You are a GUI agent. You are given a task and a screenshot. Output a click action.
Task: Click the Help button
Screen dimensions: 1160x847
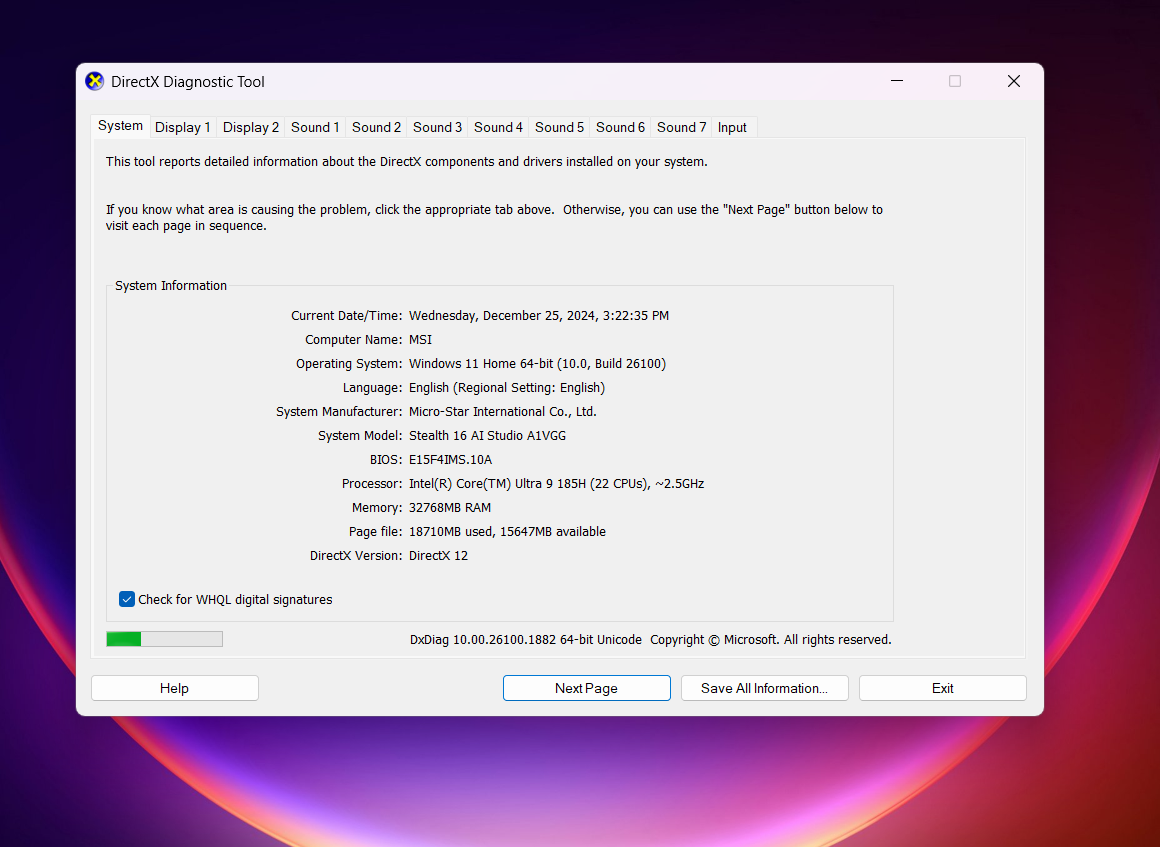(175, 688)
